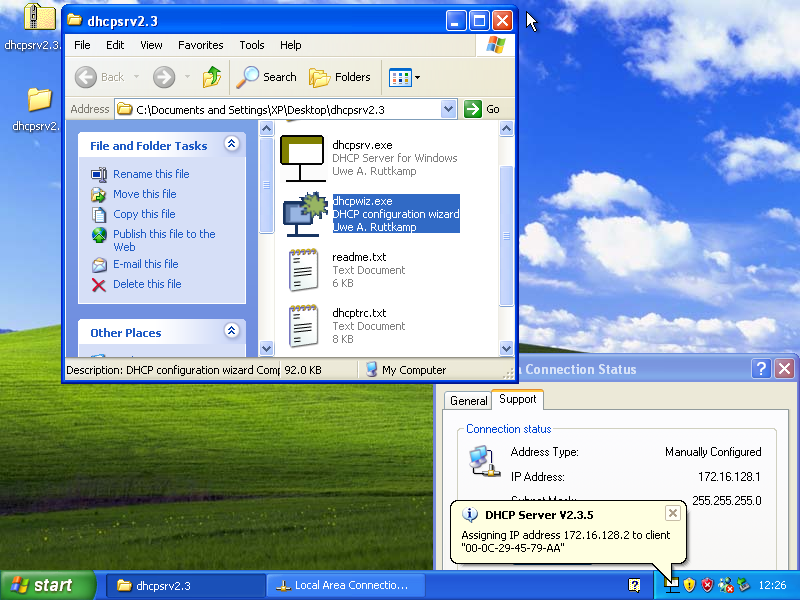Select the readme.txt file icon
Image resolution: width=800 pixels, height=600 pixels.
pyautogui.click(x=303, y=269)
